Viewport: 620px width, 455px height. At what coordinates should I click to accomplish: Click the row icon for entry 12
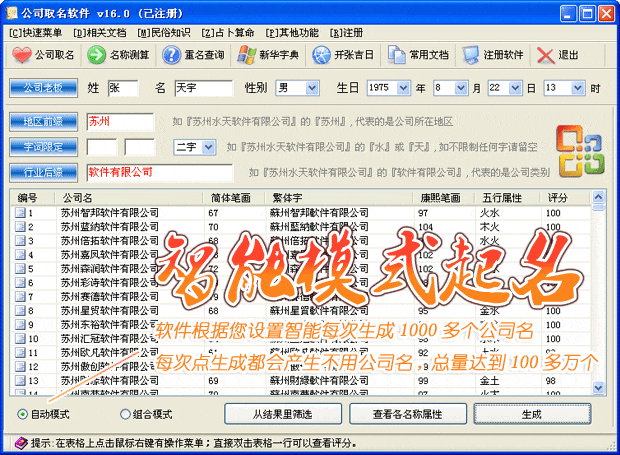20,366
